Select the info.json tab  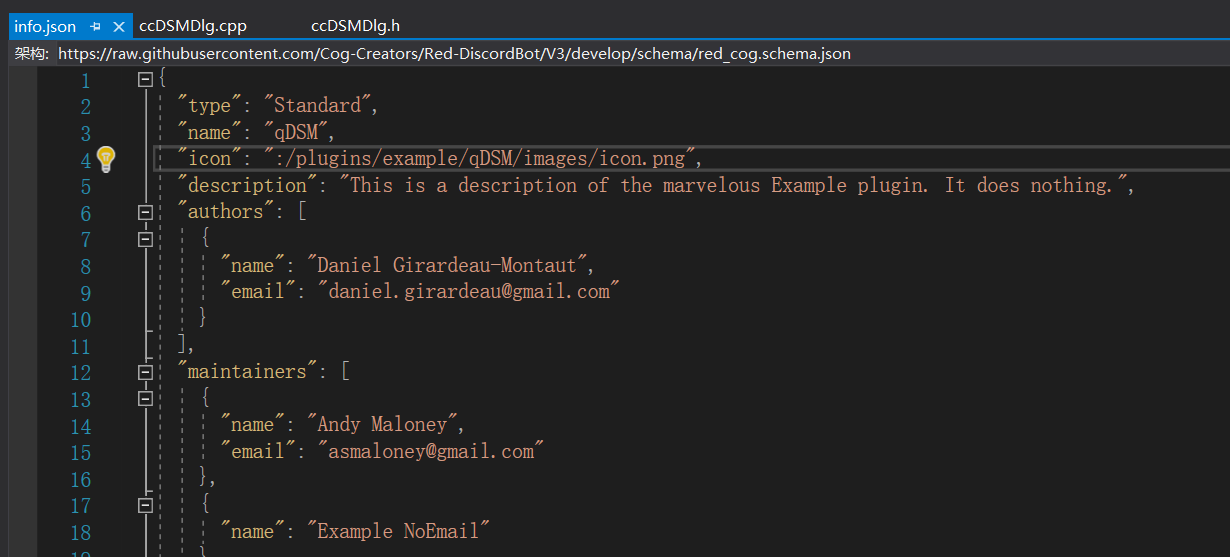(45, 26)
